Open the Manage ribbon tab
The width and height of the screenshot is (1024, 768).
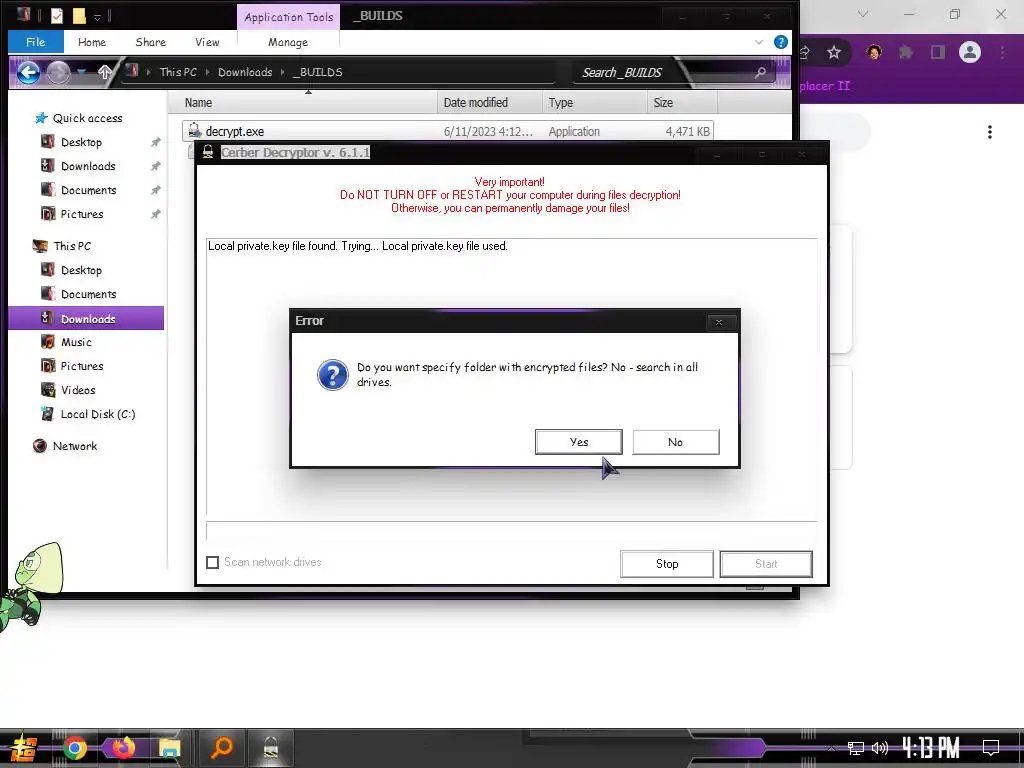coord(288,42)
